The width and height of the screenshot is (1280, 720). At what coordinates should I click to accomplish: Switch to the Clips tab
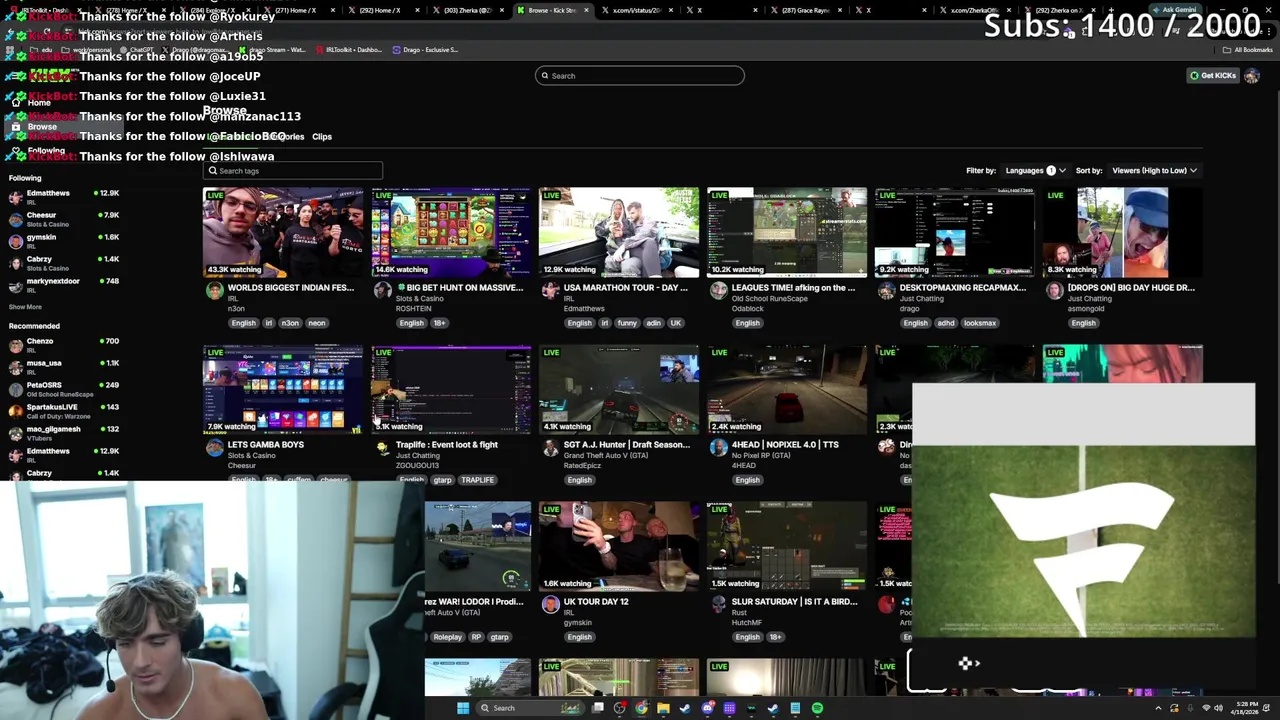[x=322, y=136]
